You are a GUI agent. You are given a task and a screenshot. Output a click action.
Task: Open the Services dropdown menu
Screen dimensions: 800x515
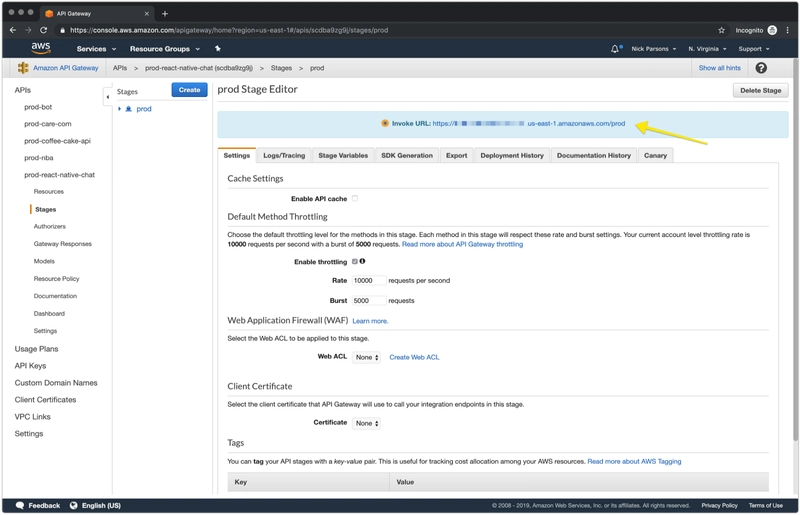pyautogui.click(x=96, y=49)
